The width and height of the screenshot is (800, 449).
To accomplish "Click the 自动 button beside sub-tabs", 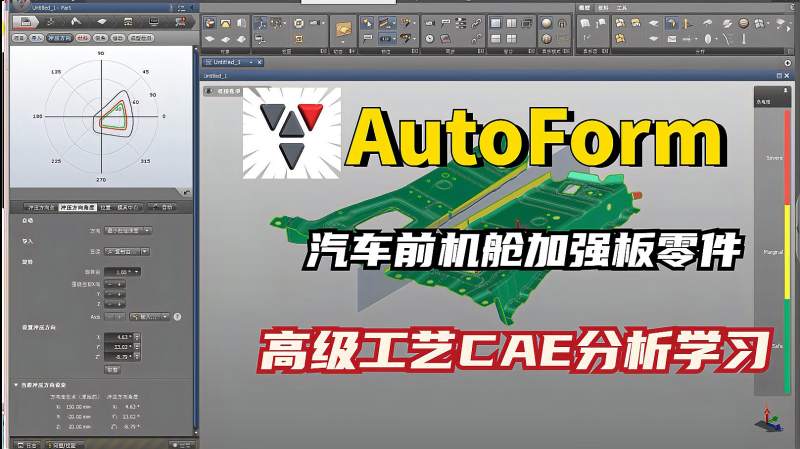I will [x=162, y=208].
